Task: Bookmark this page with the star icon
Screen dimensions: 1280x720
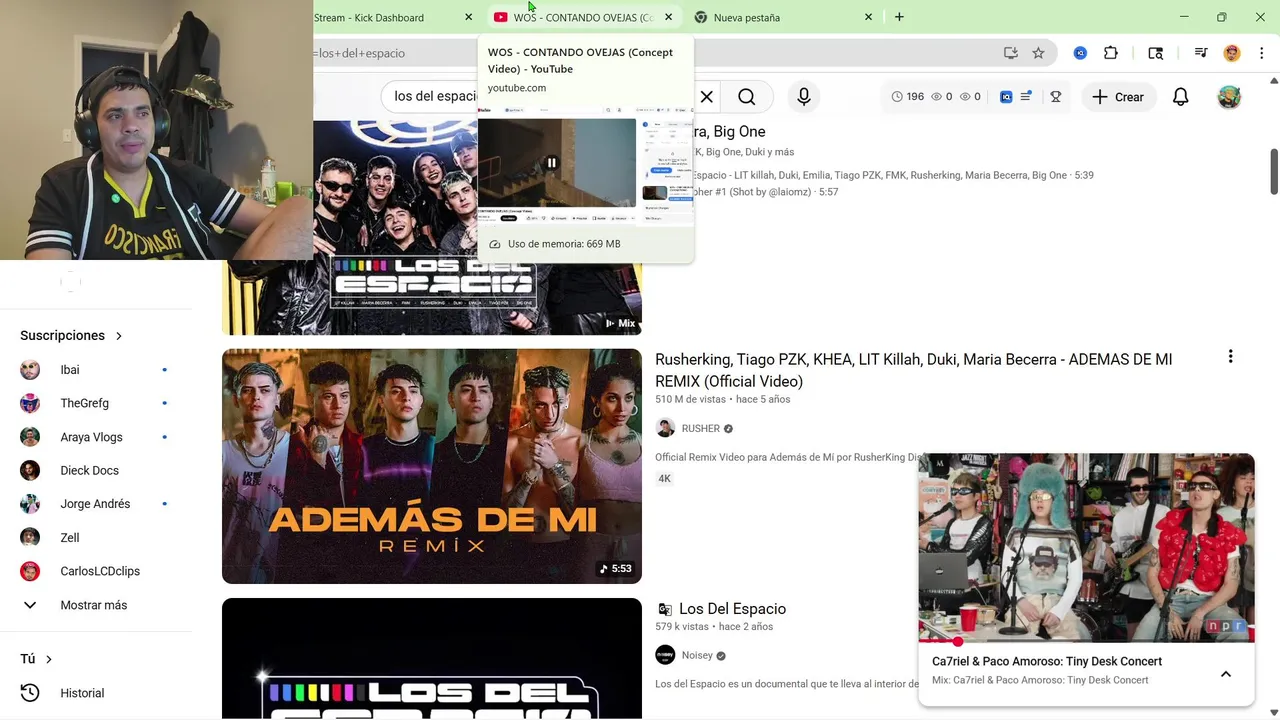Action: click(x=1038, y=53)
